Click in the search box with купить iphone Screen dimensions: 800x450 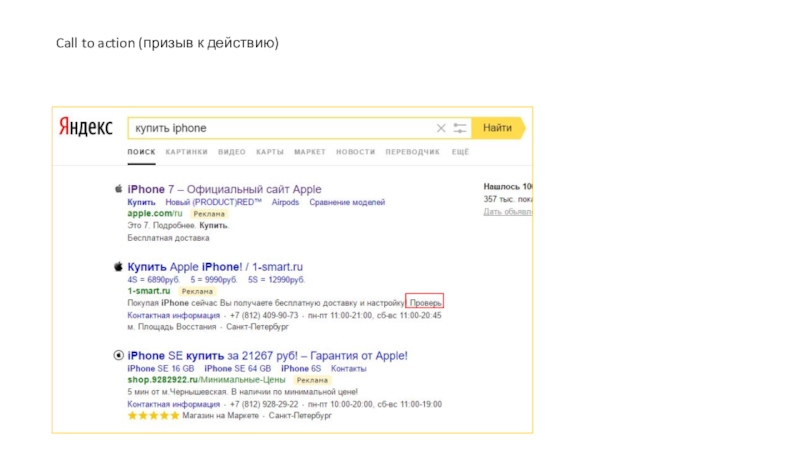click(x=280, y=128)
